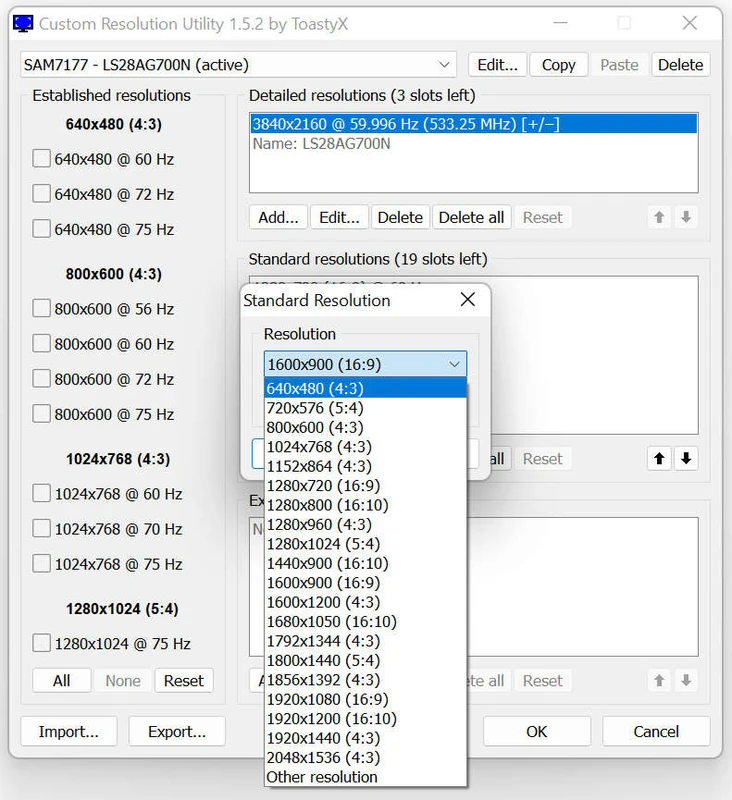
Task: Click the Import... button
Action: pos(68,731)
